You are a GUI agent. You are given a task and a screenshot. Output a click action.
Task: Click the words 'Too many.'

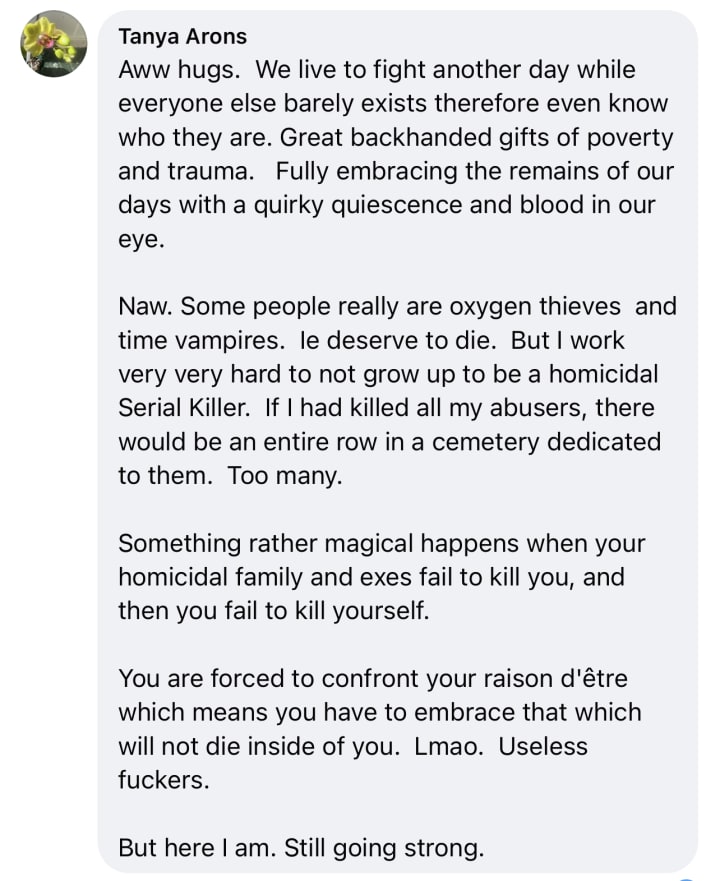click(x=285, y=476)
